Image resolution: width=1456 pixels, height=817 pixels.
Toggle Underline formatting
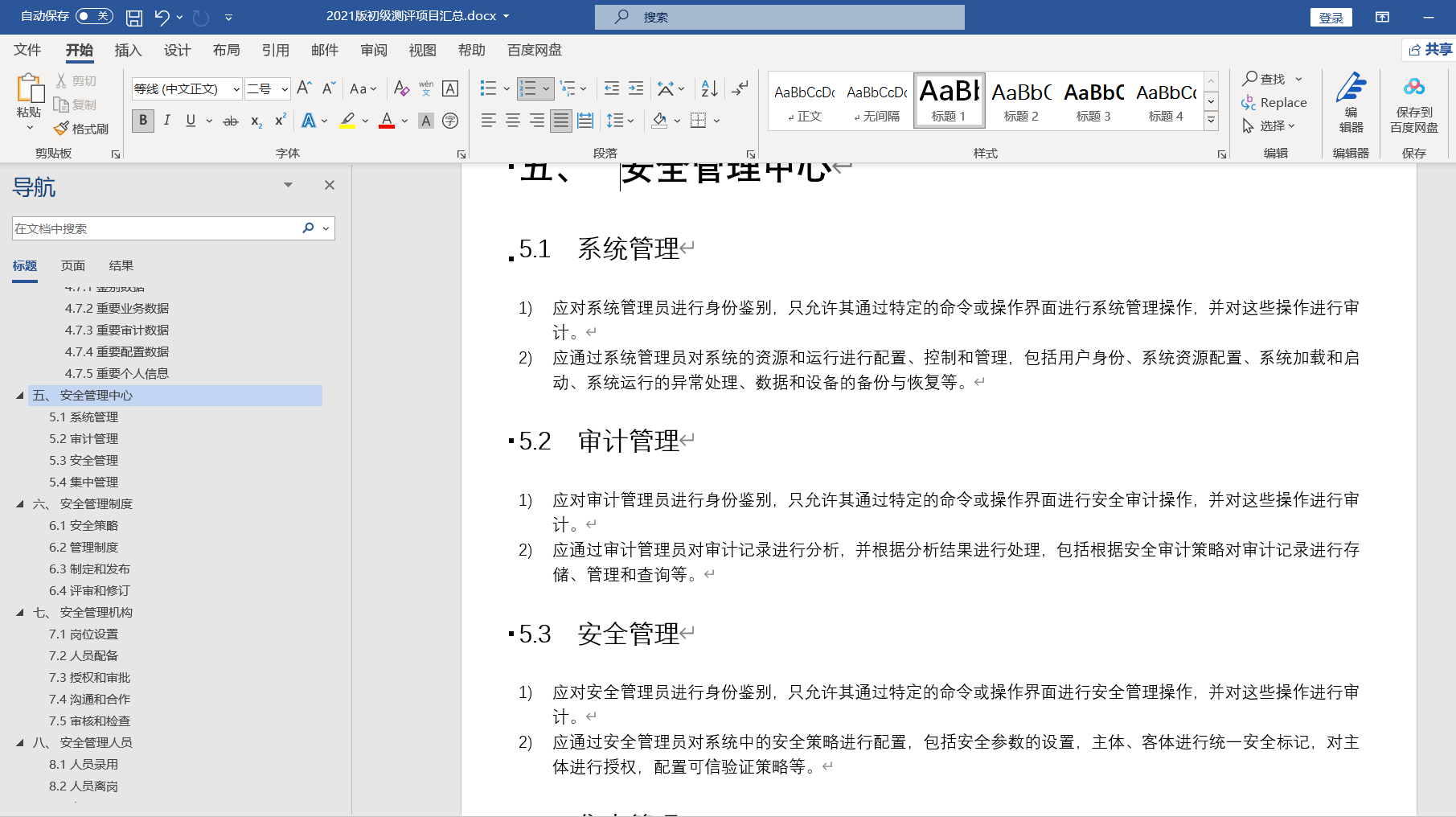191,121
